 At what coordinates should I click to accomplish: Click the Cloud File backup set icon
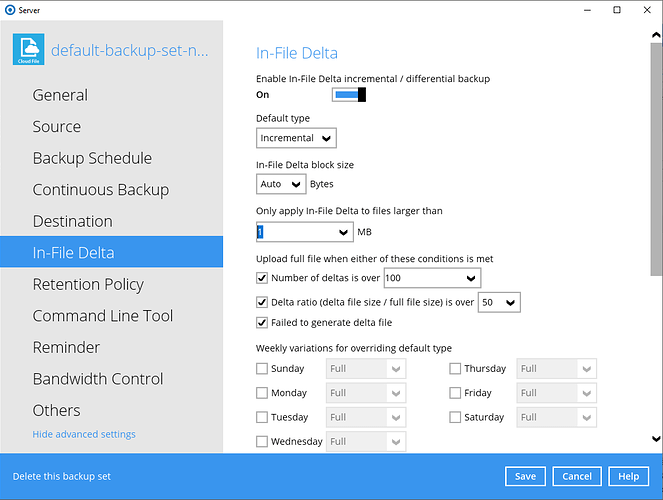[x=28, y=50]
